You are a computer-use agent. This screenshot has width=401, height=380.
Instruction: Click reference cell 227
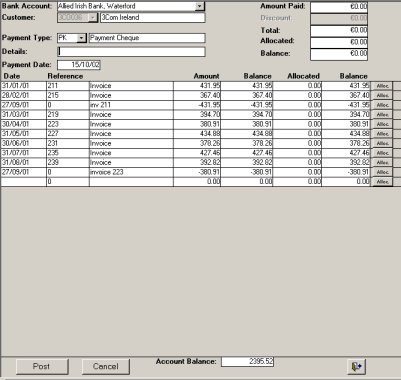pos(68,134)
